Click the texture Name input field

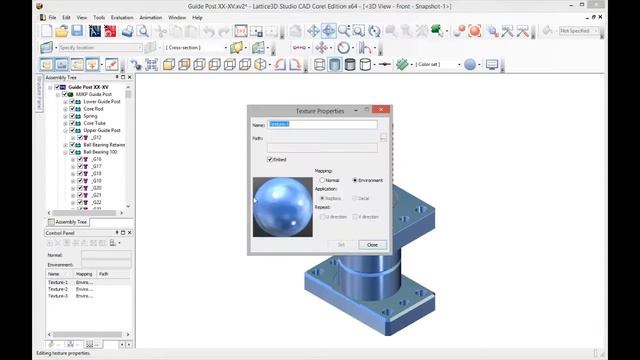(x=322, y=124)
